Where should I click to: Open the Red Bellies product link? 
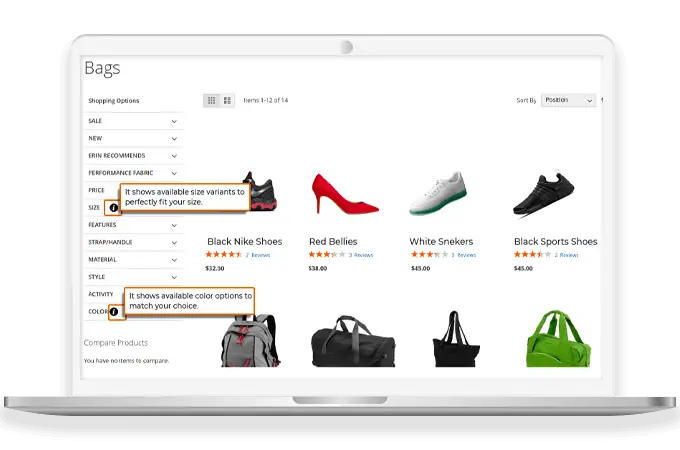pos(333,241)
